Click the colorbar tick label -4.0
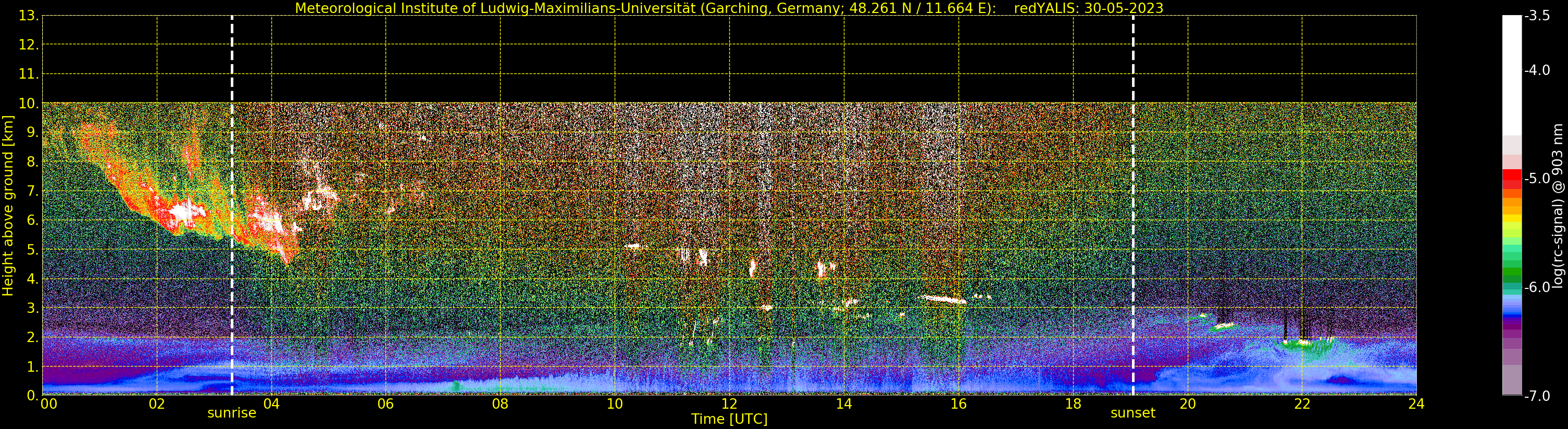1568x429 pixels. click(x=1537, y=71)
